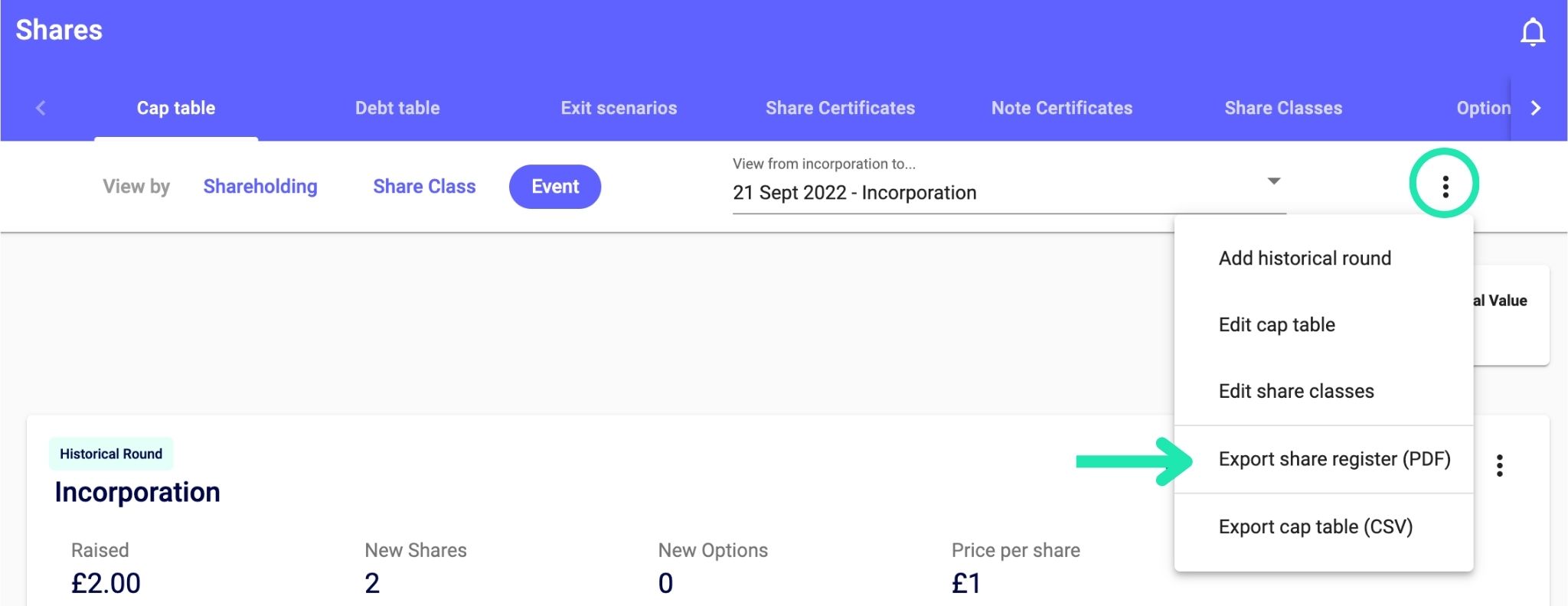Open the Cap table tab
The image size is (1568, 606).
tap(176, 108)
